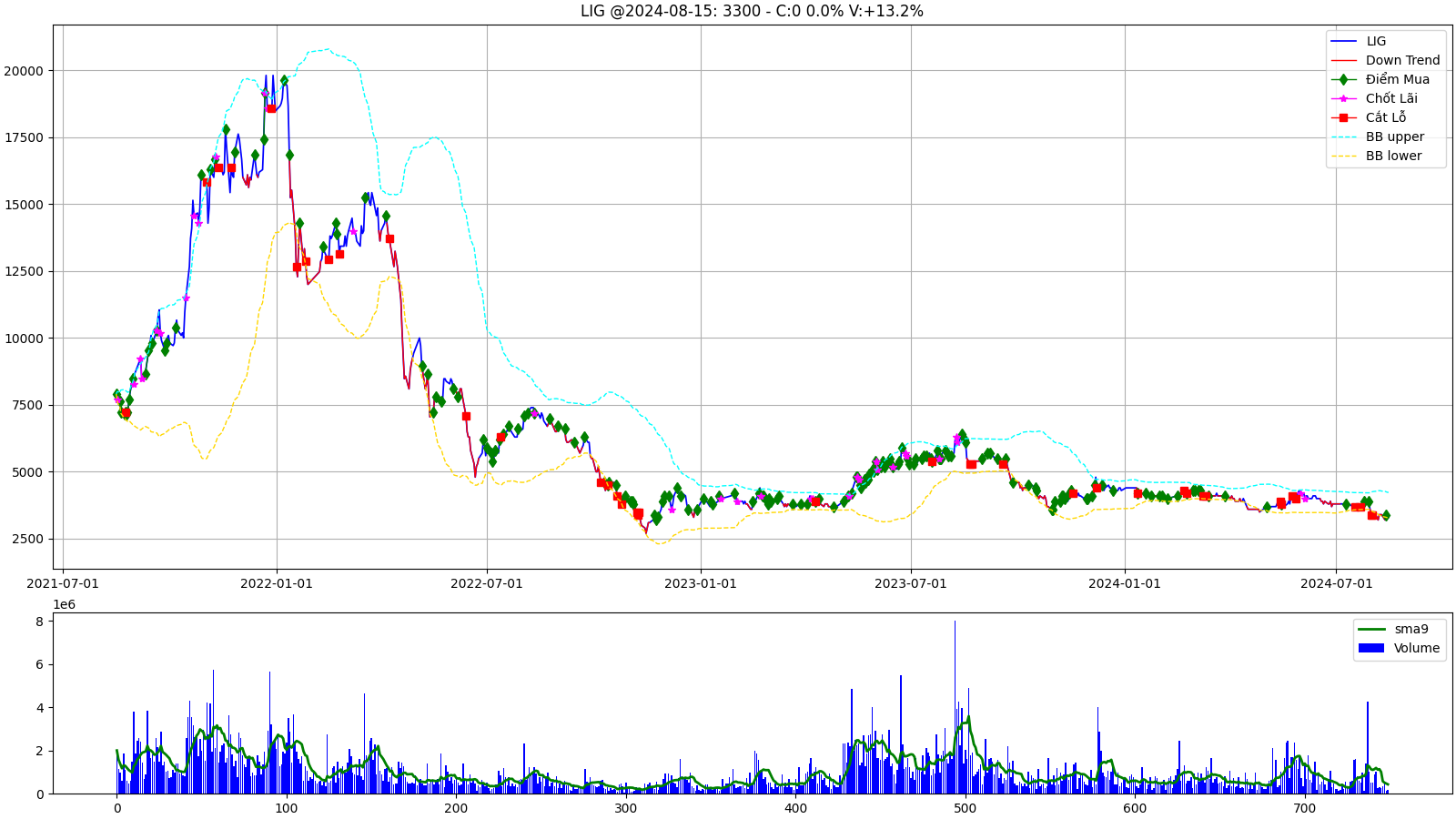1456x819 pixels.
Task: Click the volume x-axis label '500'
Action: [x=966, y=808]
